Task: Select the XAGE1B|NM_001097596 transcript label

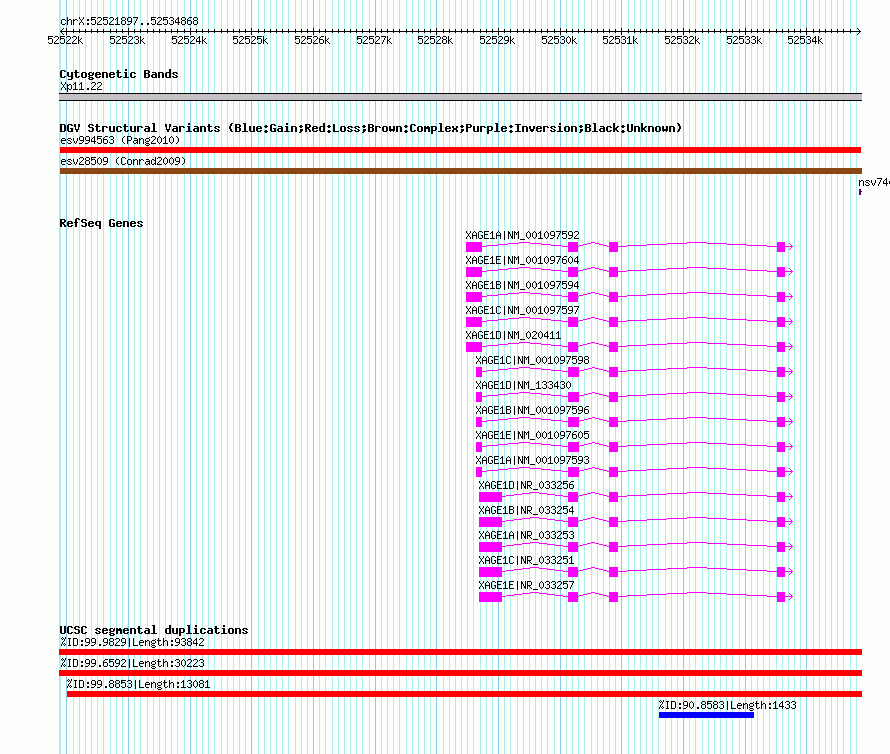Action: (x=532, y=410)
